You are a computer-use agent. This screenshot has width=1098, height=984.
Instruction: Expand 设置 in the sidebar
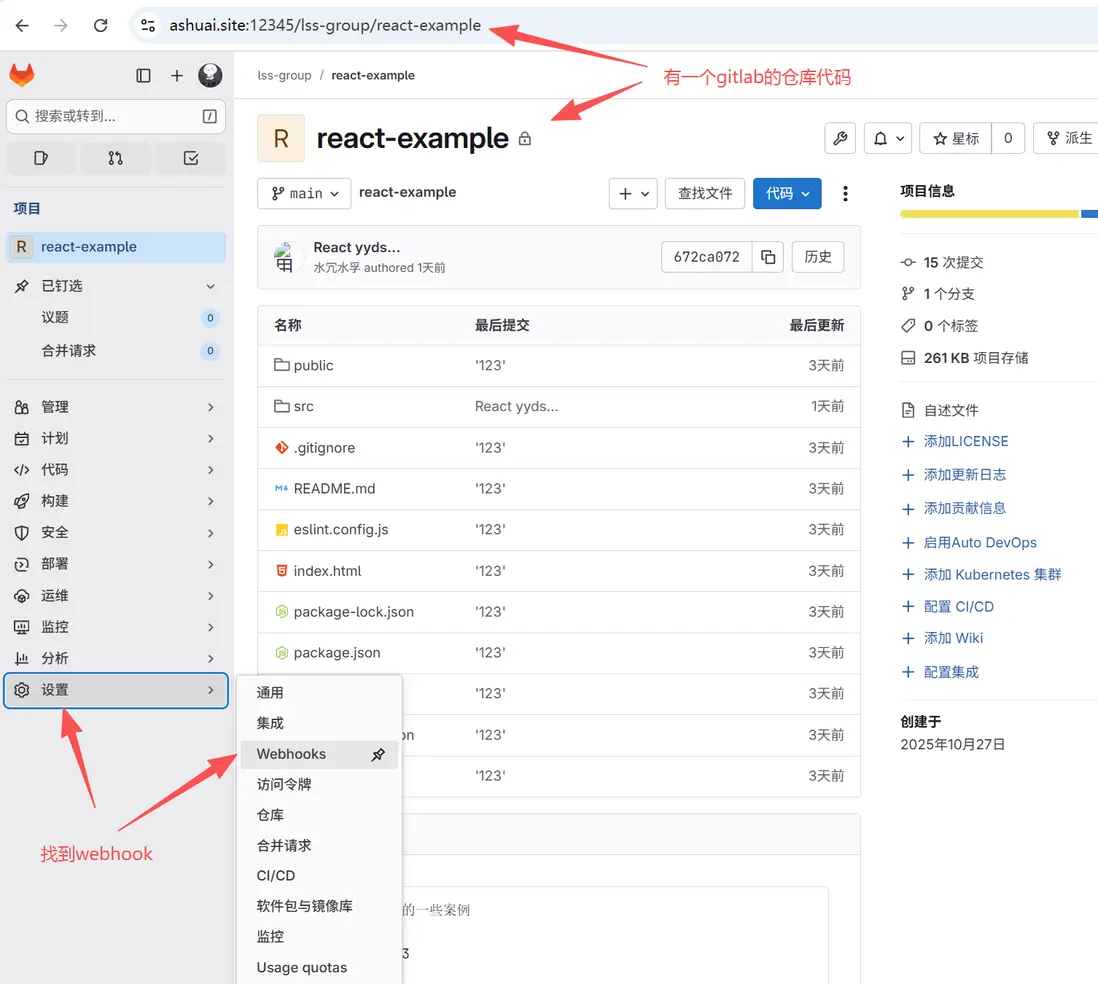click(x=116, y=691)
